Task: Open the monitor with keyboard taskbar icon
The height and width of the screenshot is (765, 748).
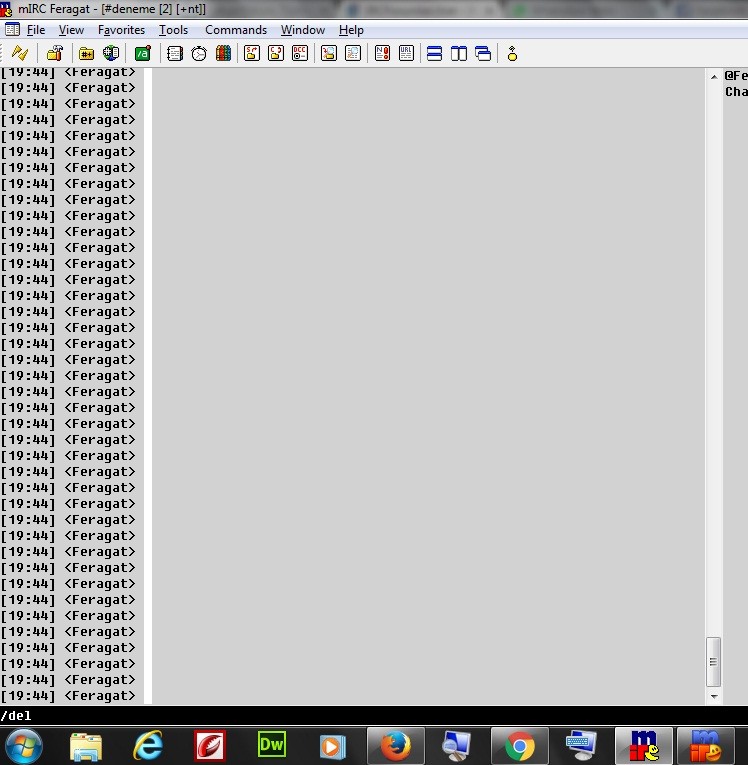Action: click(581, 746)
